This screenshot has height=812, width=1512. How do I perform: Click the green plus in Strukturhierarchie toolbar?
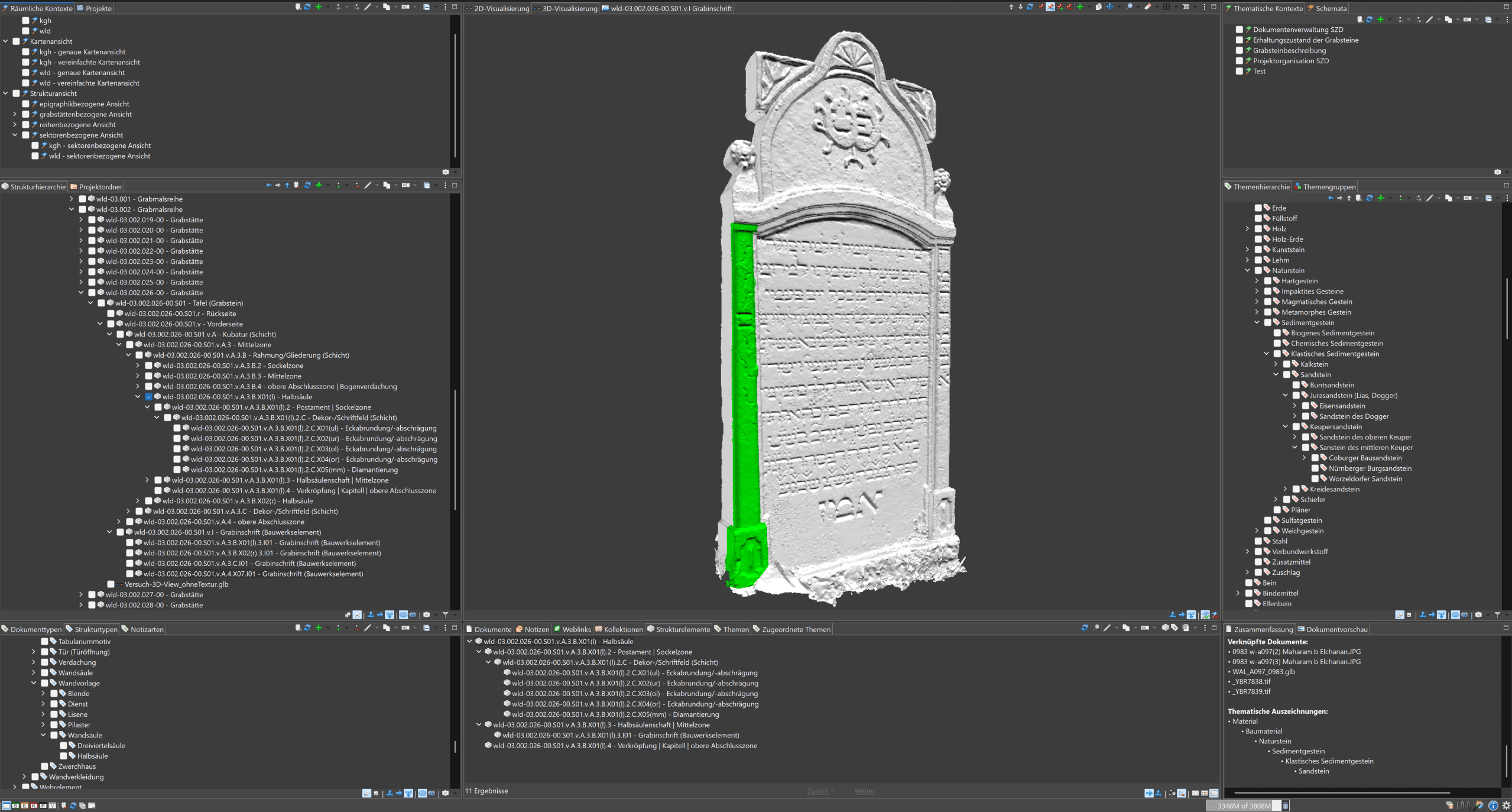(319, 186)
